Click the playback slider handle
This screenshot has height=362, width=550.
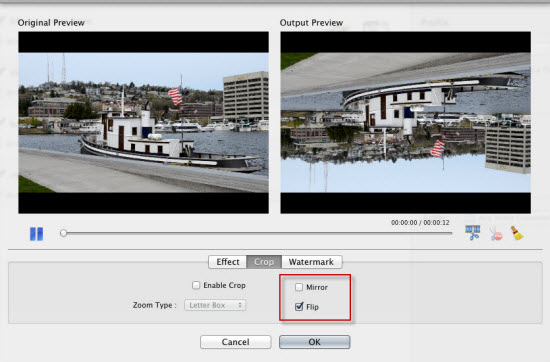[63, 233]
